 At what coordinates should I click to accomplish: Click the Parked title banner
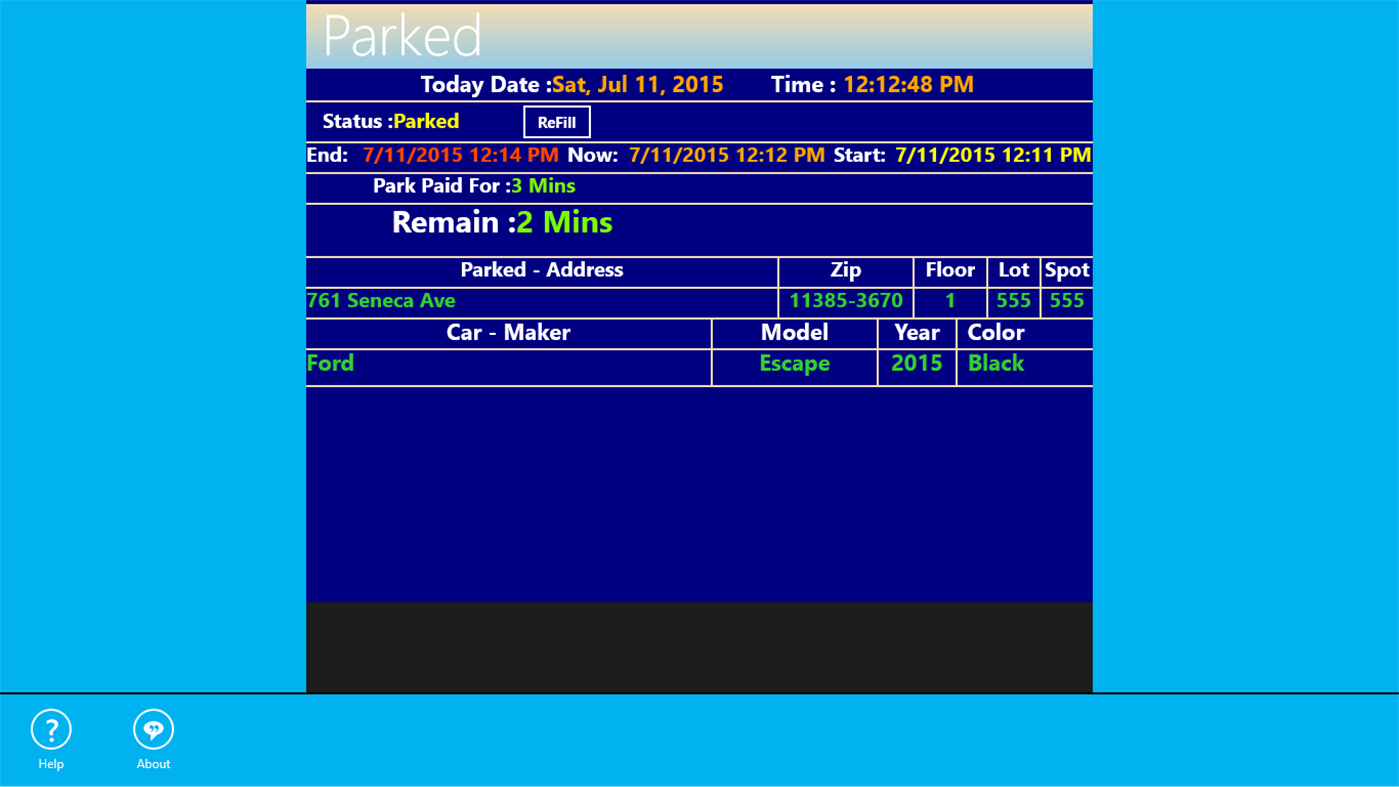coord(400,34)
